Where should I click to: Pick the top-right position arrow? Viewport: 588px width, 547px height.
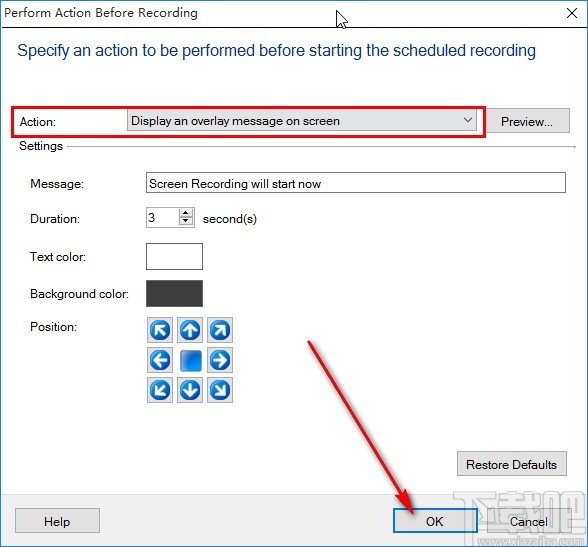pos(220,330)
